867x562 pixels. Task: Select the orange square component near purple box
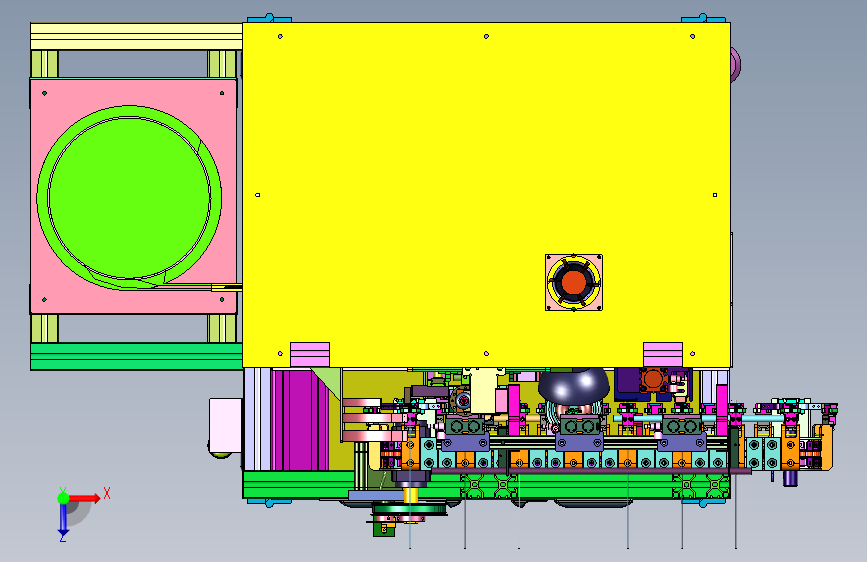[x=652, y=379]
